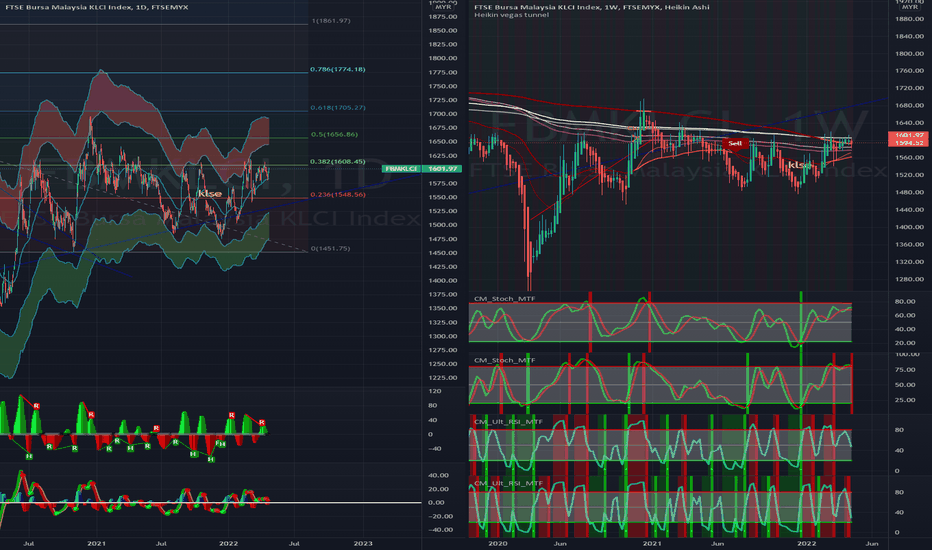Screen dimensions: 932x550
Task: Click Fibonacci level label 1(1861.97)
Action: 331,21
